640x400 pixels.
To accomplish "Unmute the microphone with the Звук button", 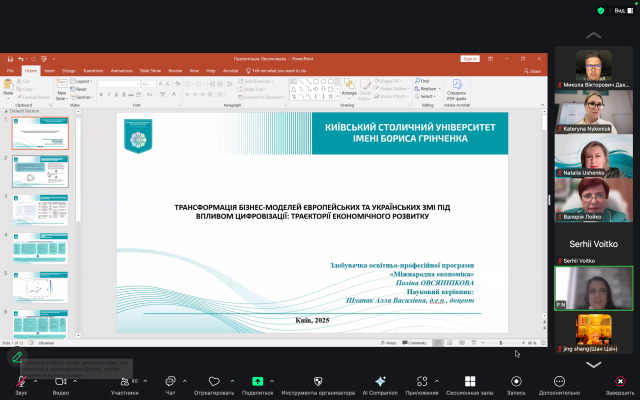I will tap(20, 382).
